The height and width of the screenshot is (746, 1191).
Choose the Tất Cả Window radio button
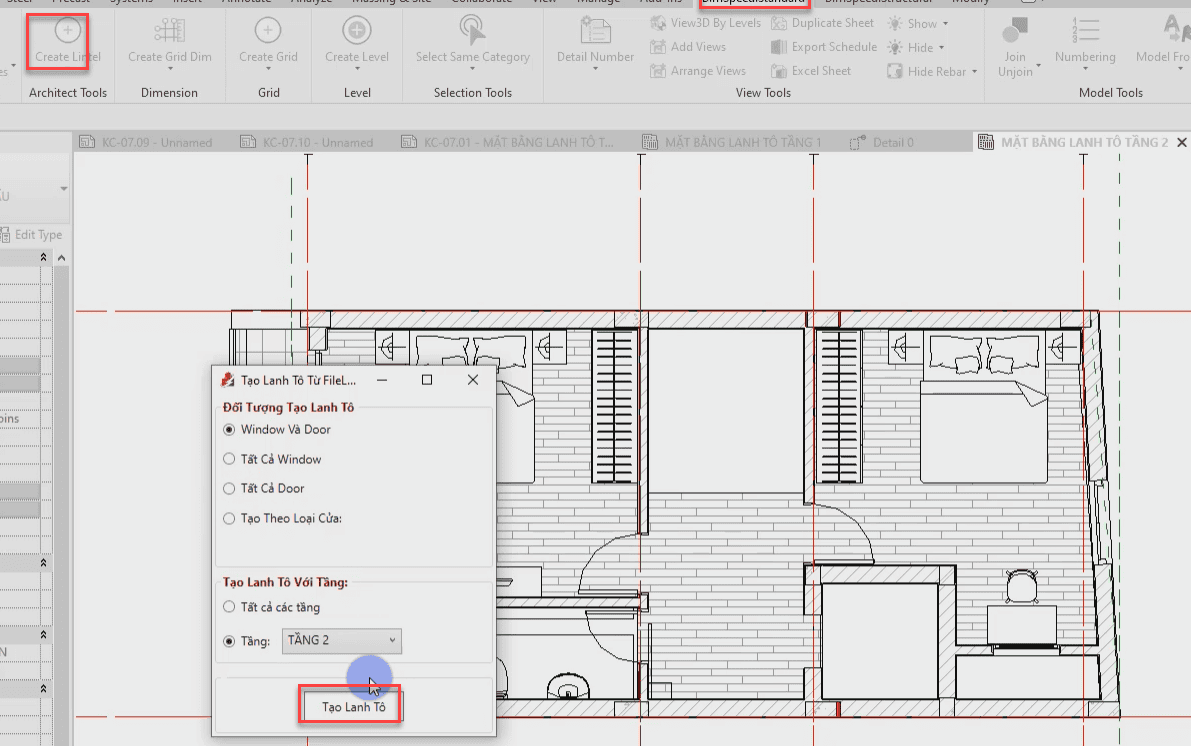230,460
